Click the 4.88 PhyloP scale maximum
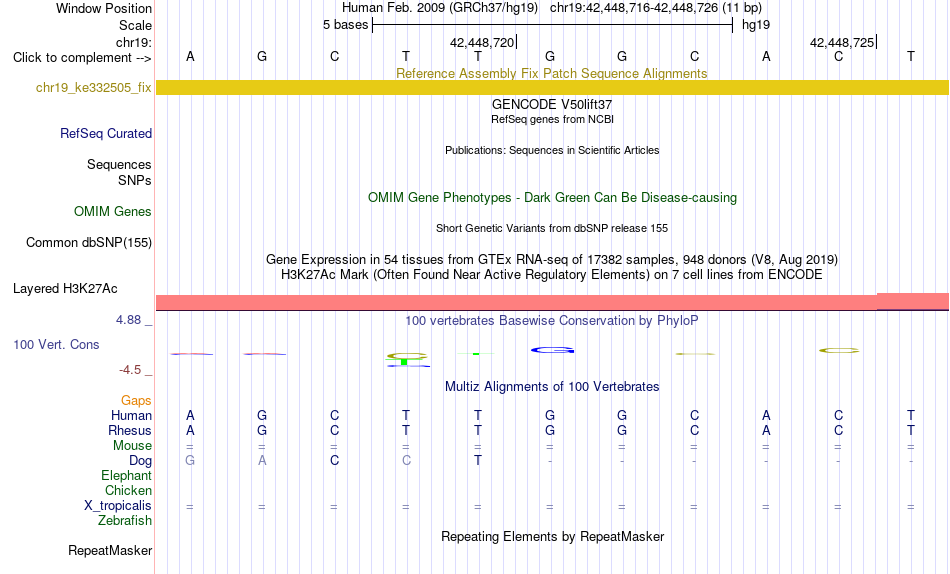The image size is (950, 574). (128, 320)
